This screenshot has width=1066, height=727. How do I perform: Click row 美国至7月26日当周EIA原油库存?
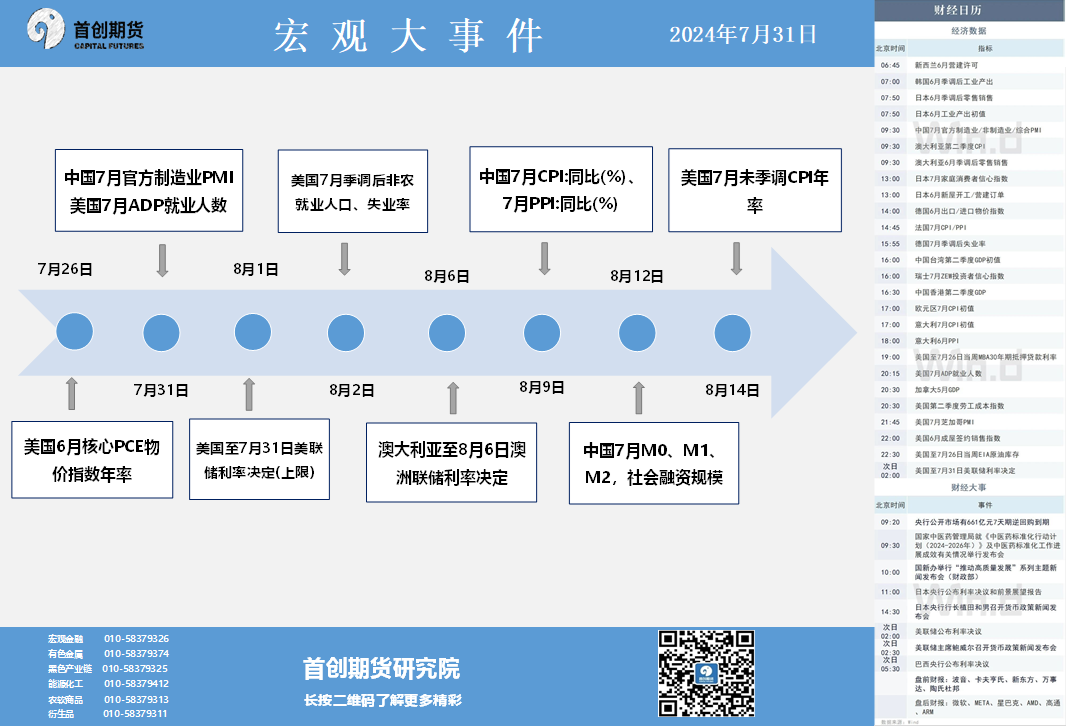[x=969, y=454]
